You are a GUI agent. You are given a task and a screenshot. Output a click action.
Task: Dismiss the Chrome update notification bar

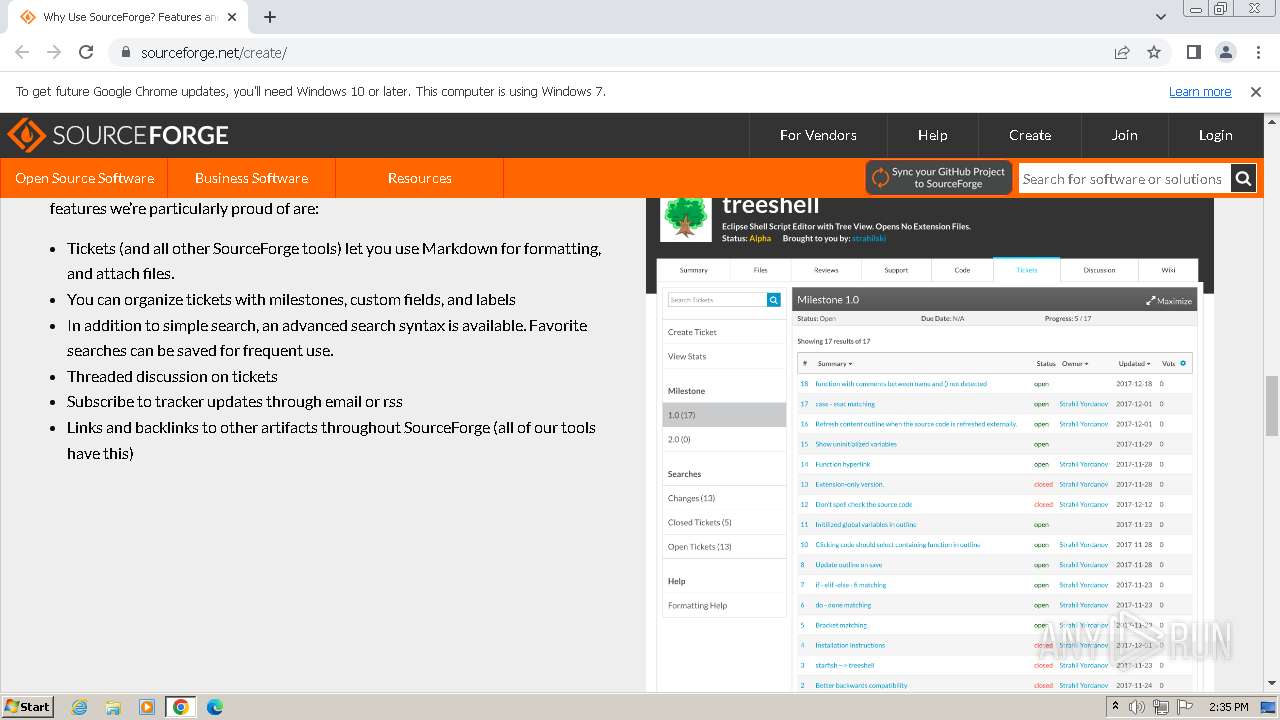click(1256, 92)
